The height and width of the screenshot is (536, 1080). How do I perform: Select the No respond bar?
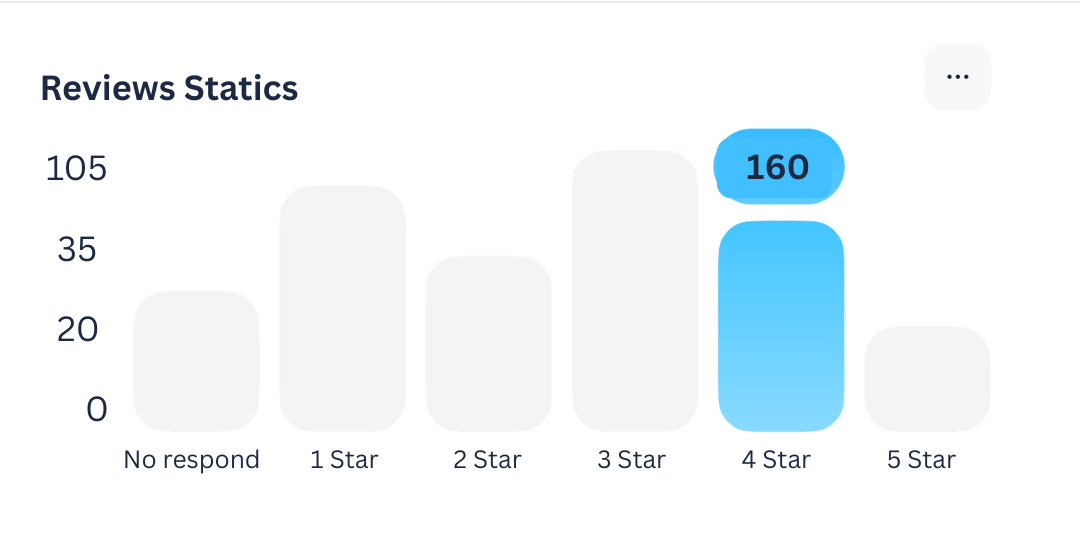click(x=196, y=361)
